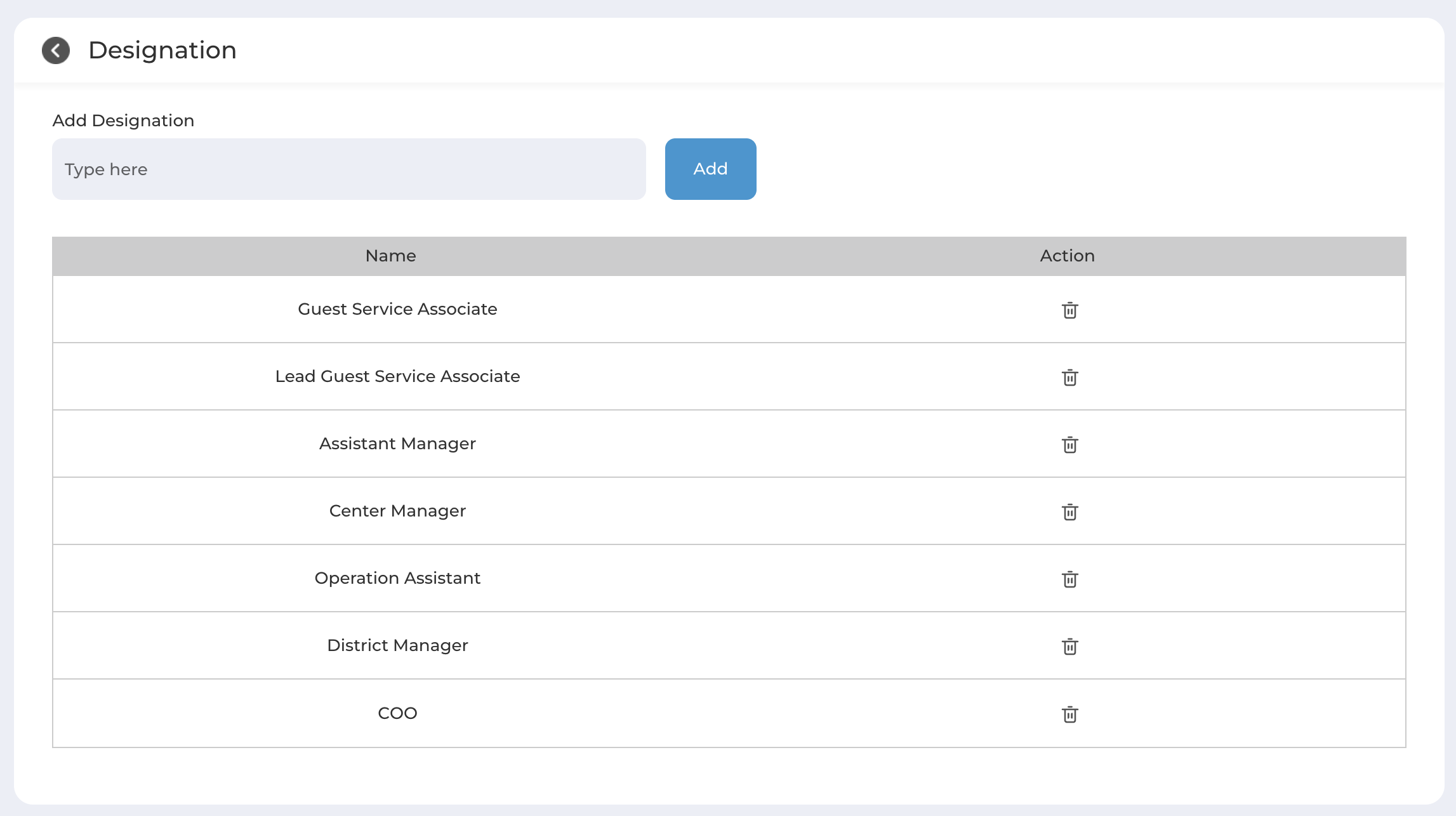The width and height of the screenshot is (1456, 816).
Task: Select the Center Manager name cell
Action: point(397,511)
